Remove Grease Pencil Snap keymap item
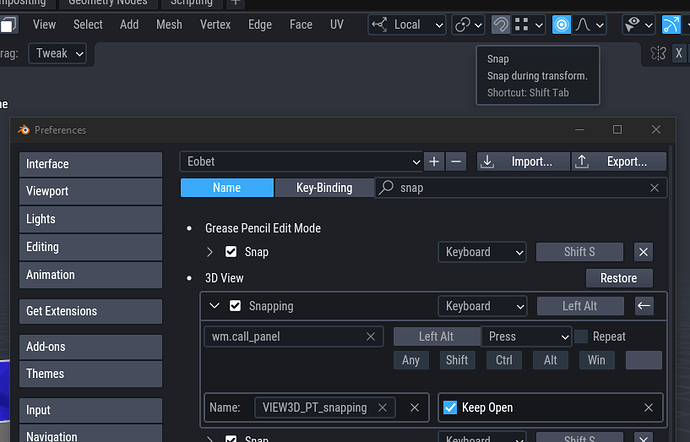This screenshot has height=442, width=690. click(643, 252)
